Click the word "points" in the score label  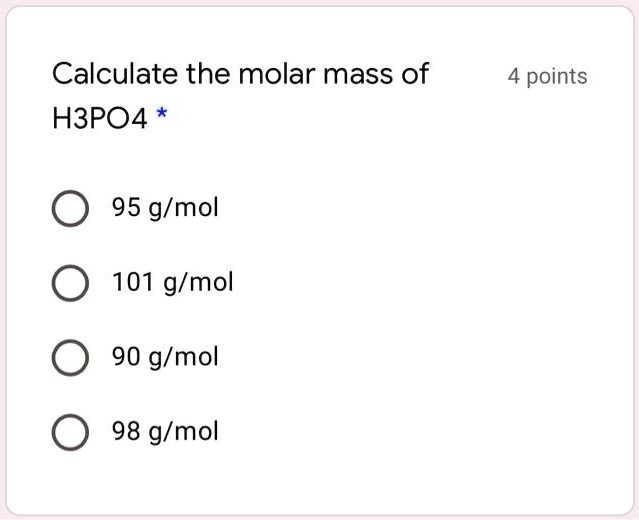(x=556, y=76)
